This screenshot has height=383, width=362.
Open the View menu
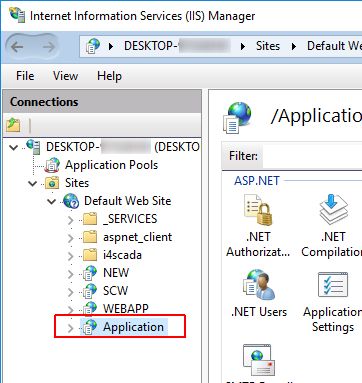click(x=65, y=76)
